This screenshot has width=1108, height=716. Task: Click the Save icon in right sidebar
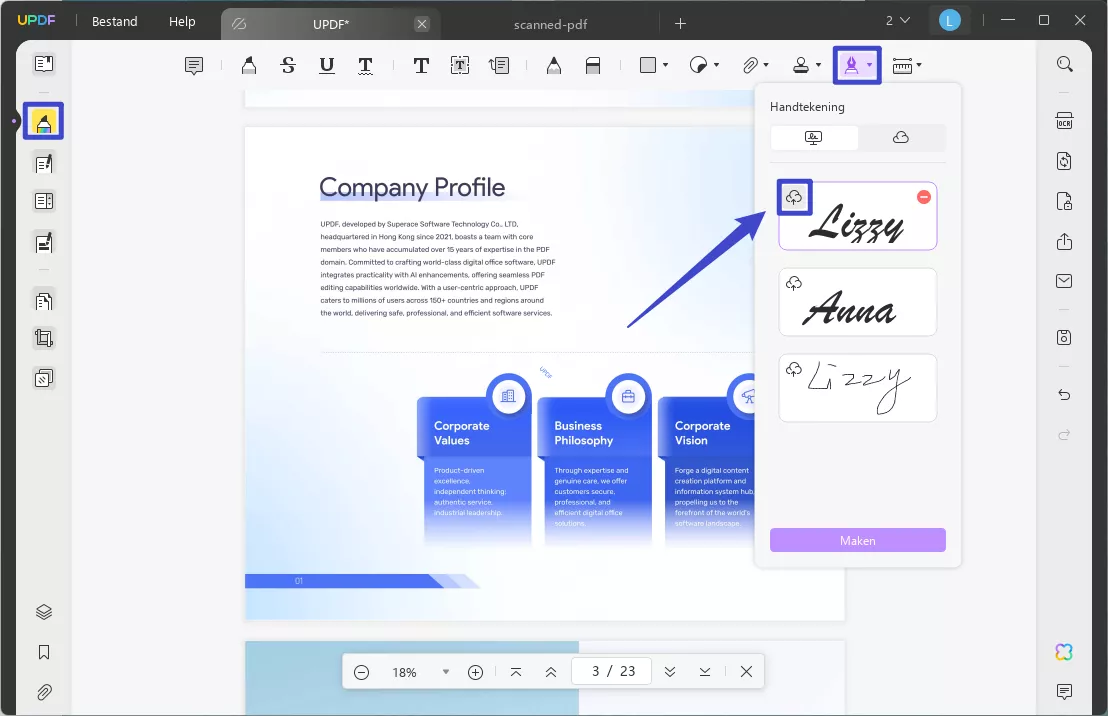[1064, 337]
